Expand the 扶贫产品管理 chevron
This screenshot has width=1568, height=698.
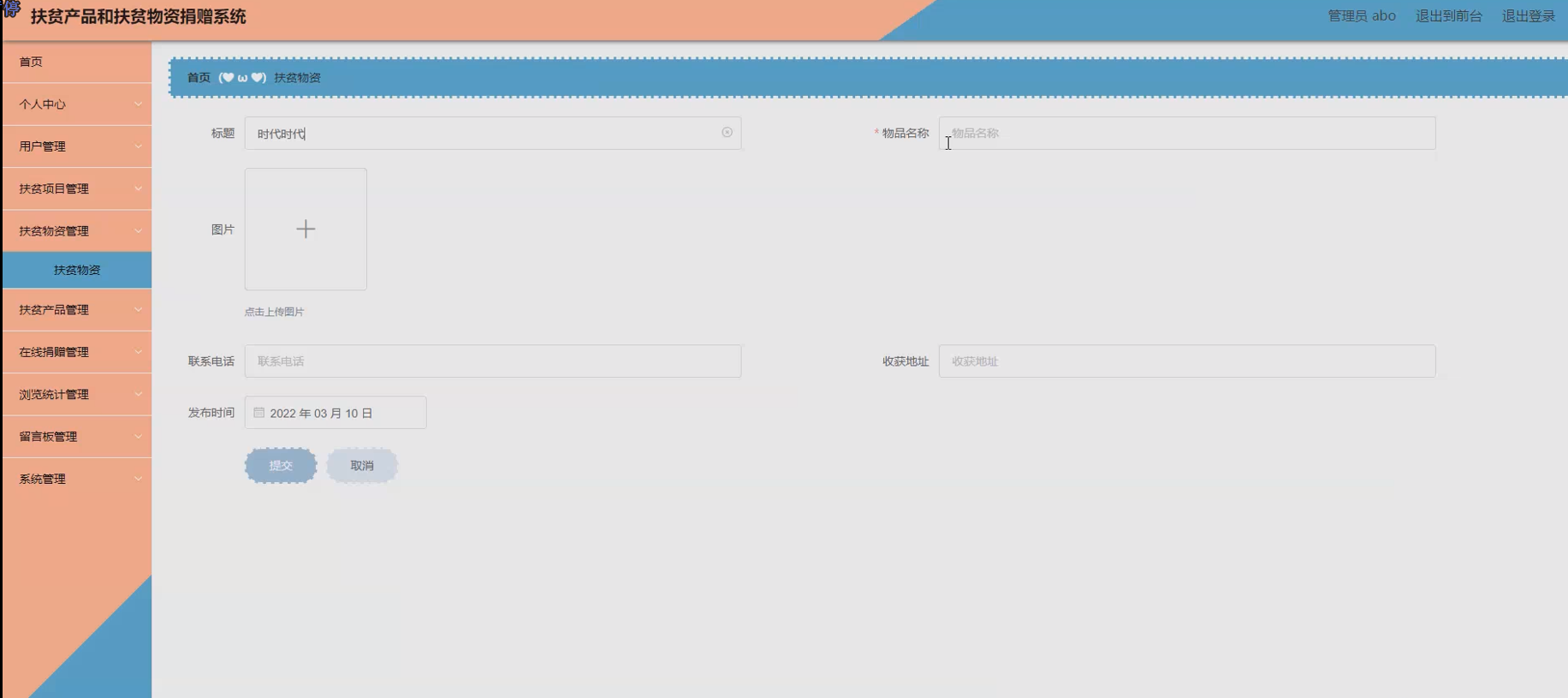[138, 310]
